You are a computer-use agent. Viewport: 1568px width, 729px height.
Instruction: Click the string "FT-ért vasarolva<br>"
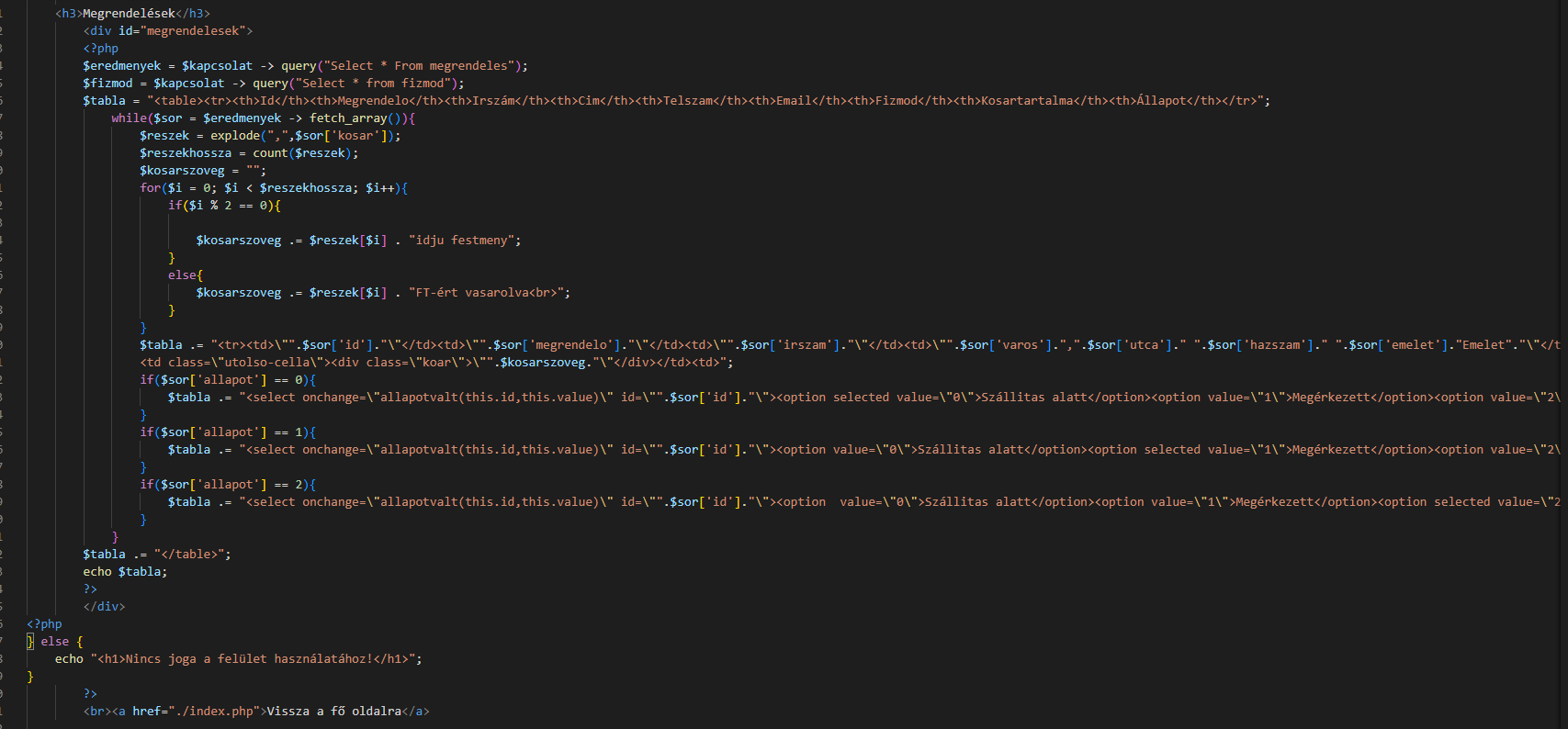(486, 293)
